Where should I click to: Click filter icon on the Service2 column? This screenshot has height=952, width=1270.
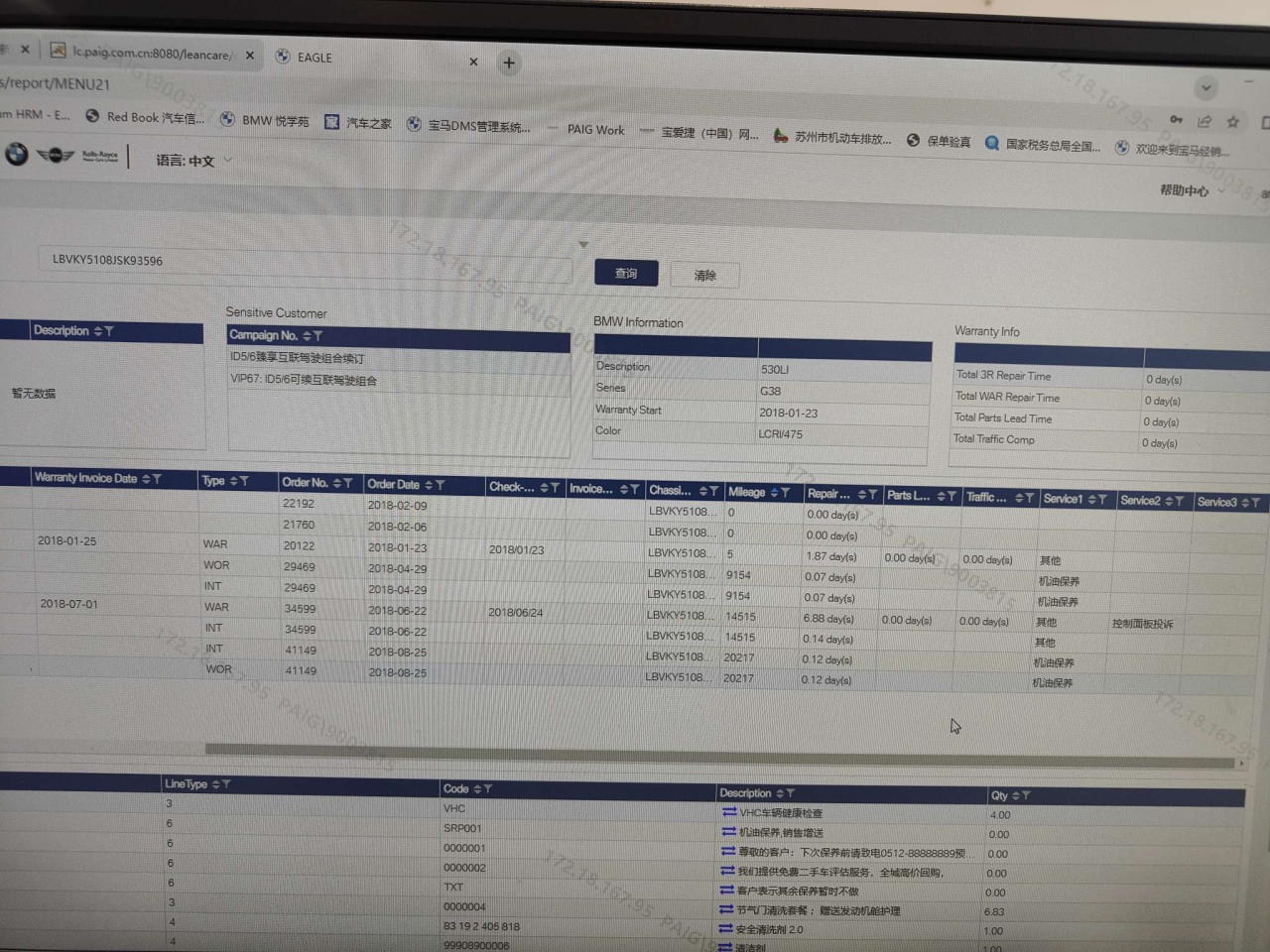tap(1179, 501)
